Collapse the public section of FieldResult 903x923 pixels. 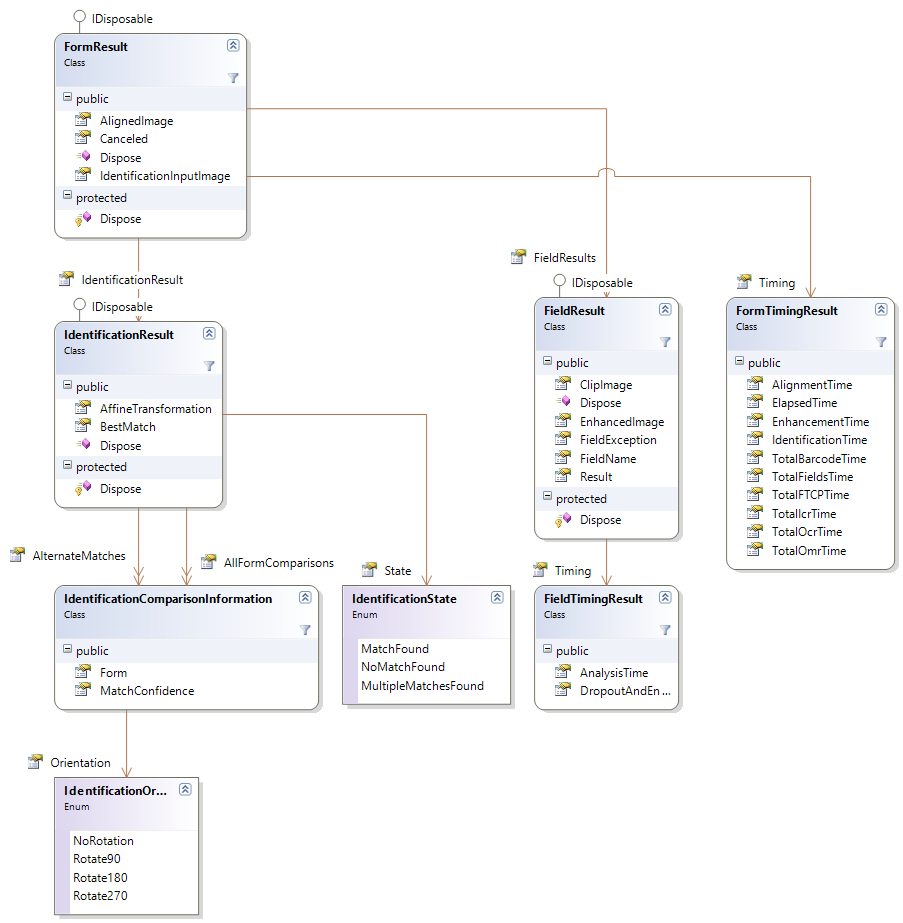click(547, 361)
